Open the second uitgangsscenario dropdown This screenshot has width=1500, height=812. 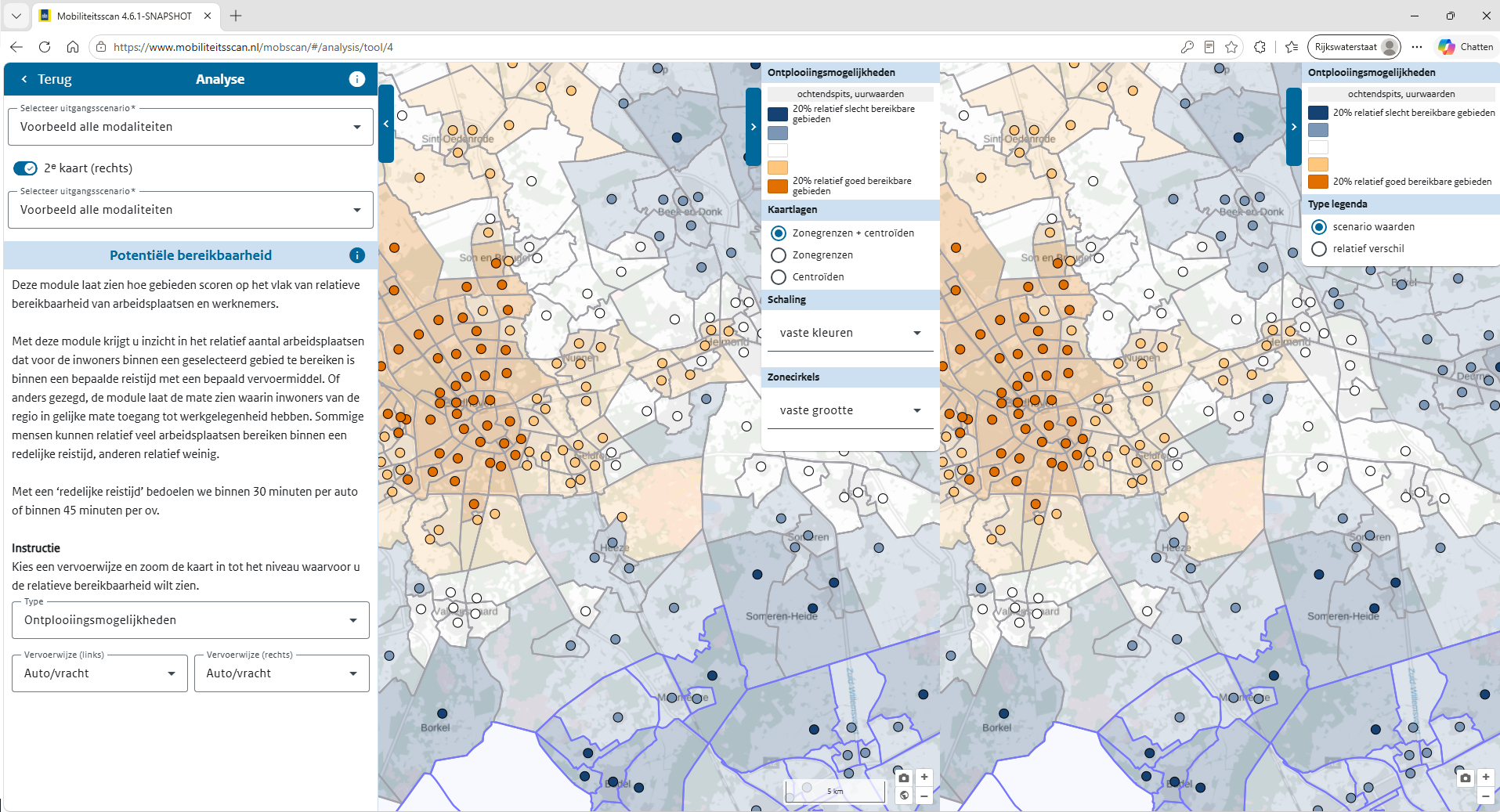coord(190,210)
